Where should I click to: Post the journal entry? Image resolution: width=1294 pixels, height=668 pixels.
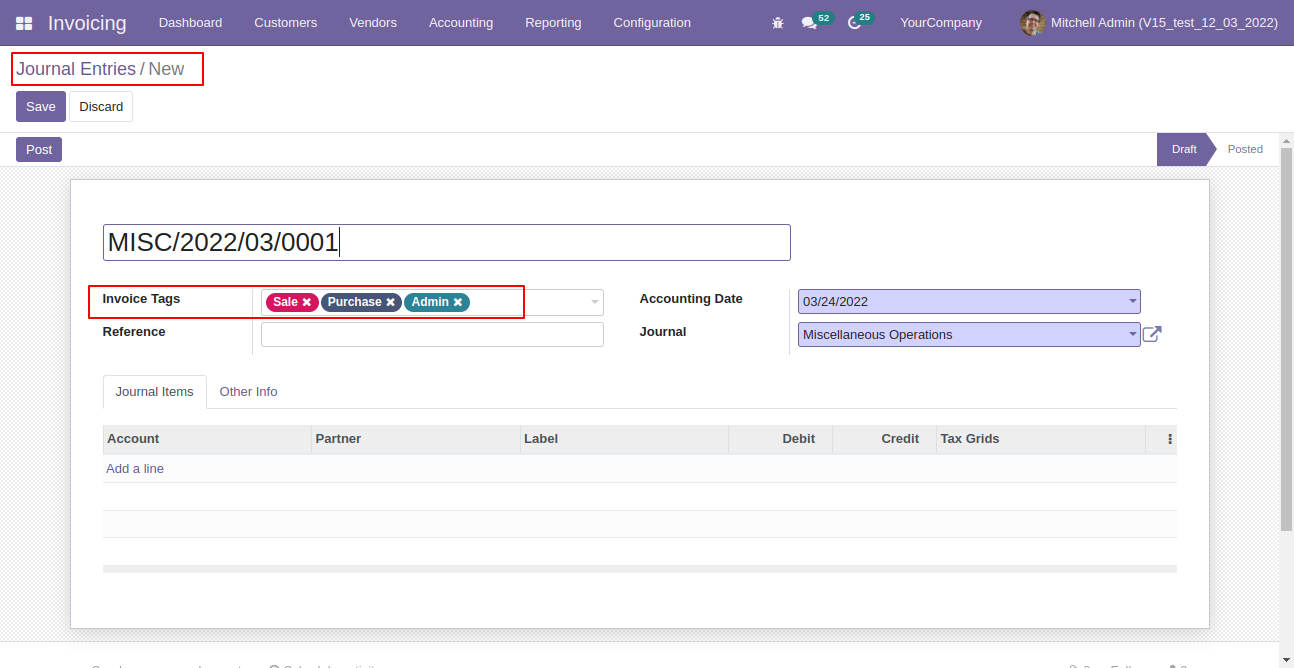(39, 149)
